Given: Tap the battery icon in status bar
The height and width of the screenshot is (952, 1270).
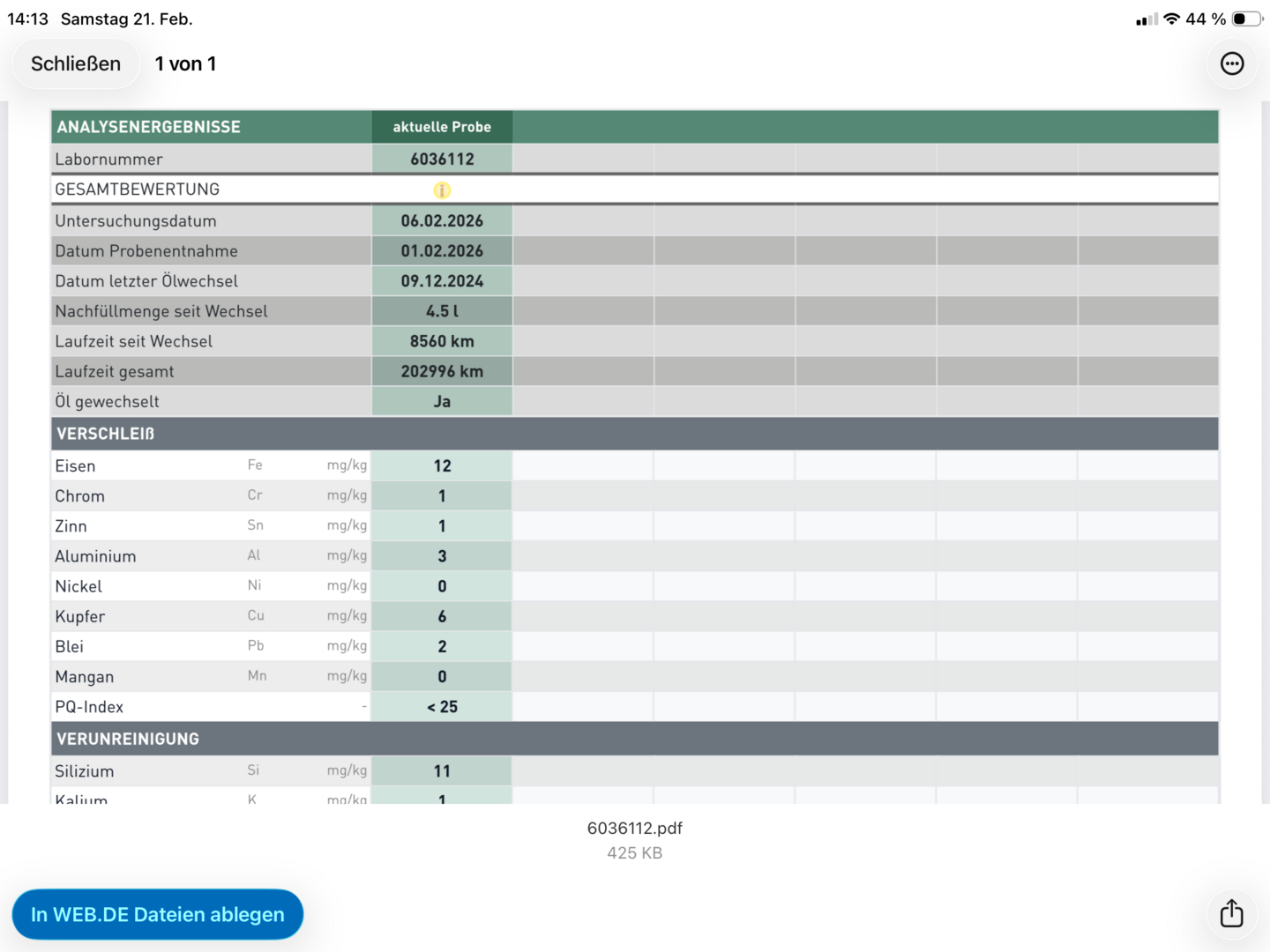Looking at the screenshot, I should coord(1246,19).
